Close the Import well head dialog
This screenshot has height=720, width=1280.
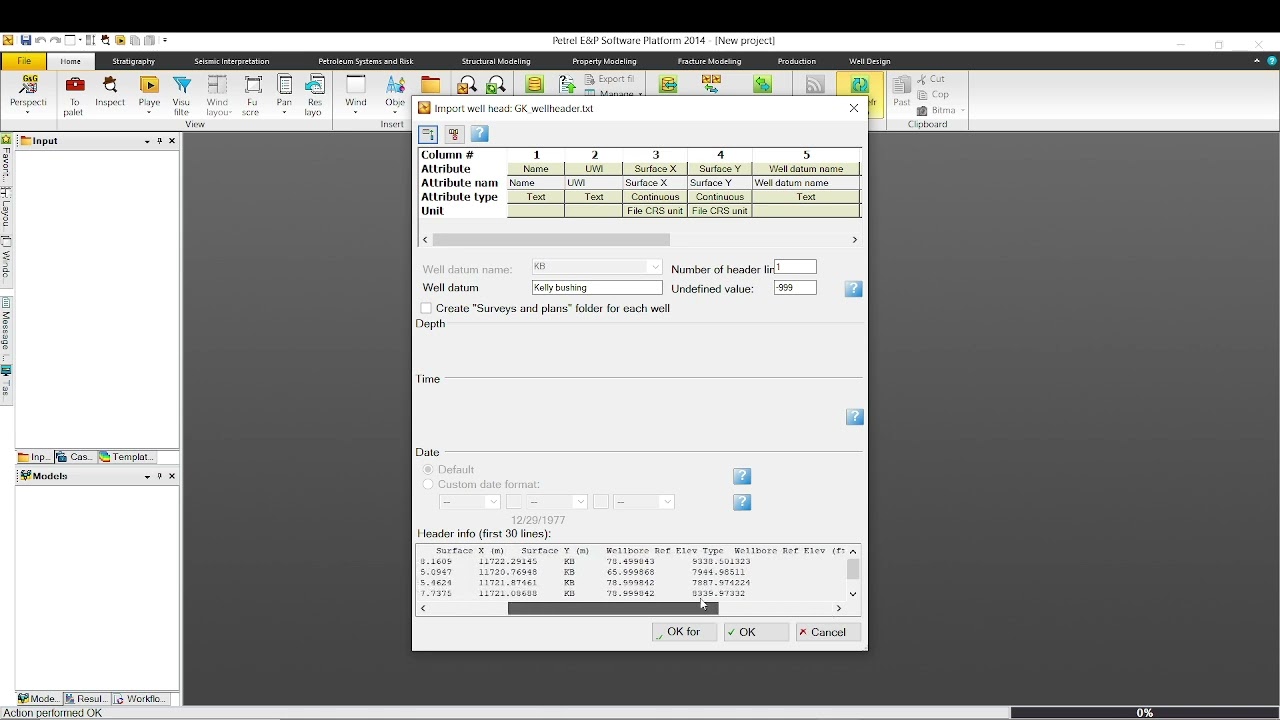tap(854, 108)
